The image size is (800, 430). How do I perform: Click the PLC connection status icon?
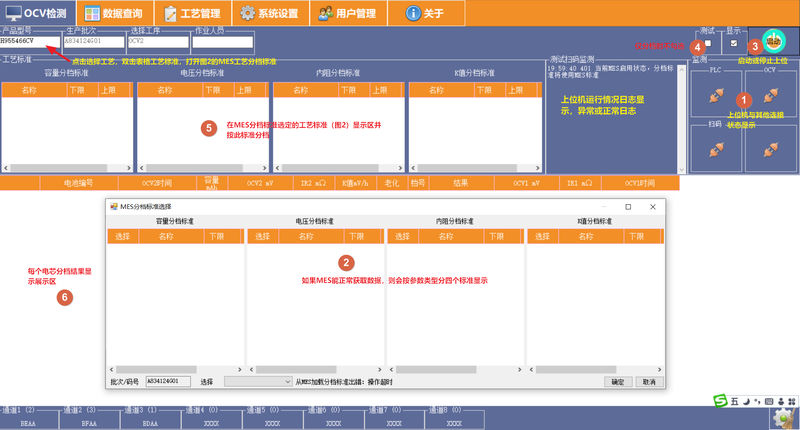click(716, 95)
